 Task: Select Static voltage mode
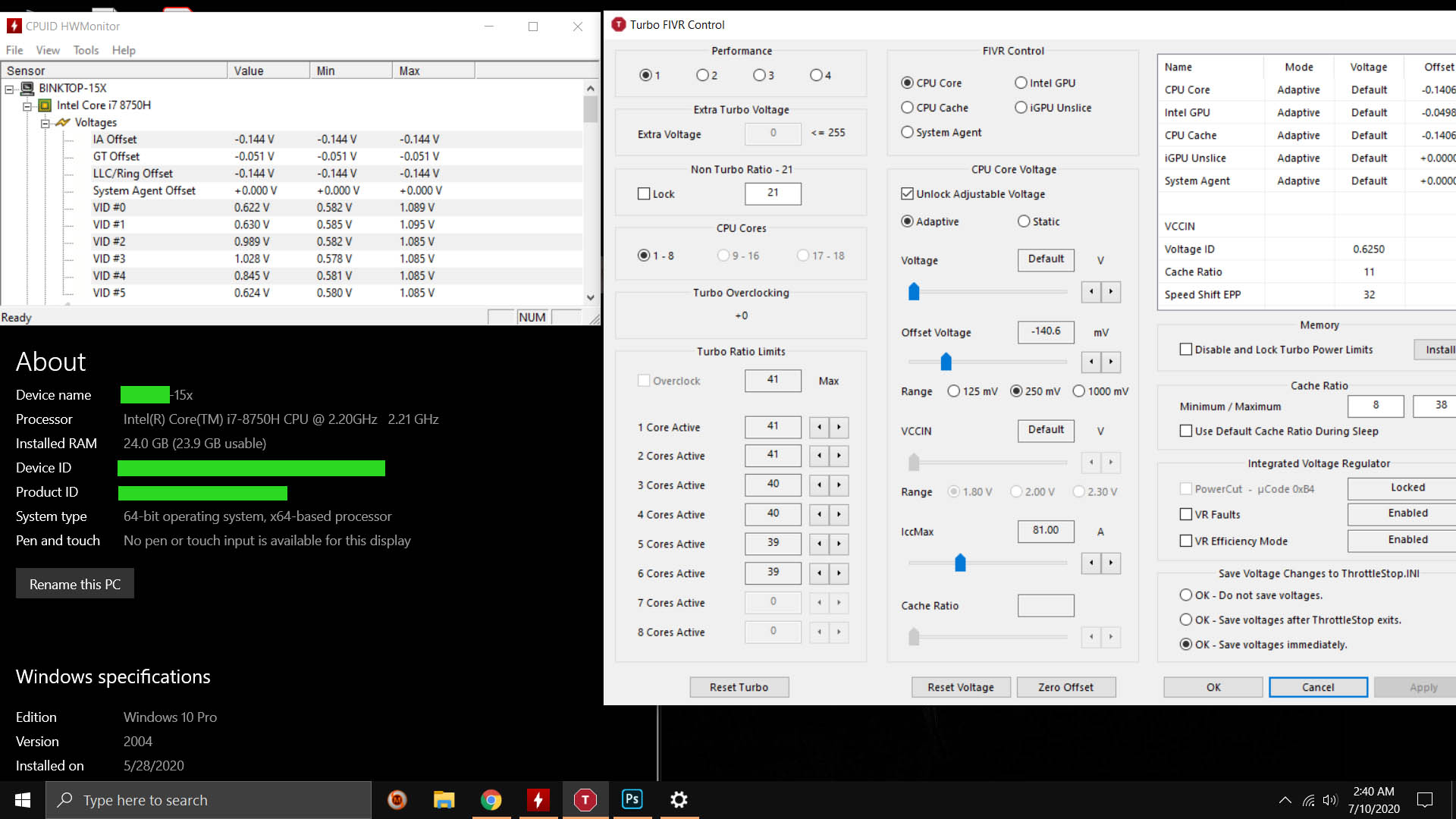coord(1024,221)
